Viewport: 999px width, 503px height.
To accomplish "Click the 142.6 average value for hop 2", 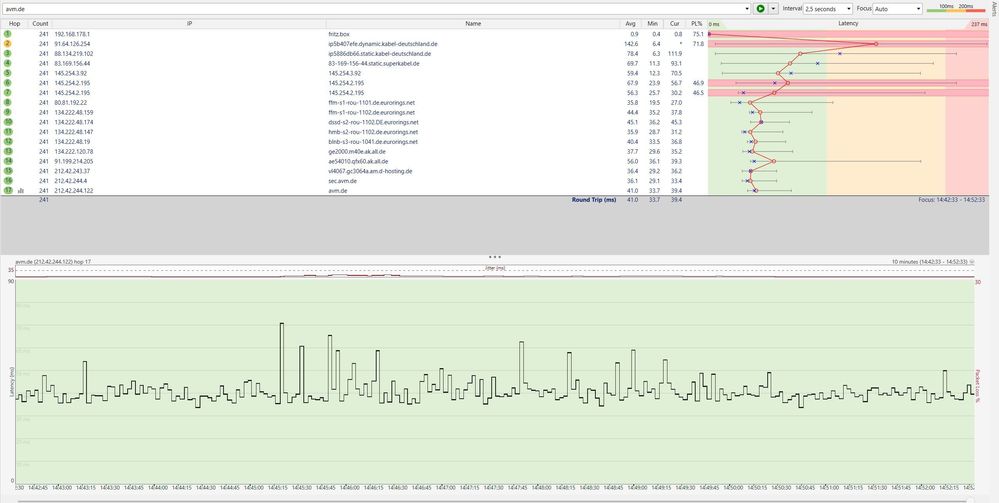I will pyautogui.click(x=631, y=43).
